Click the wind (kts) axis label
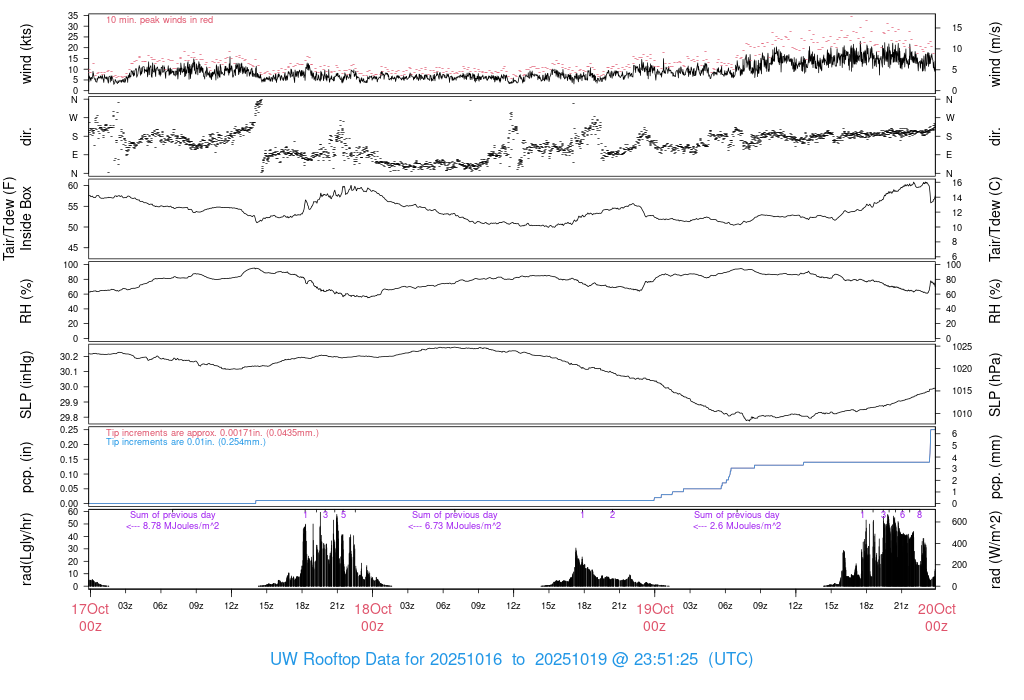The height and width of the screenshot is (700, 1024). 27,52
